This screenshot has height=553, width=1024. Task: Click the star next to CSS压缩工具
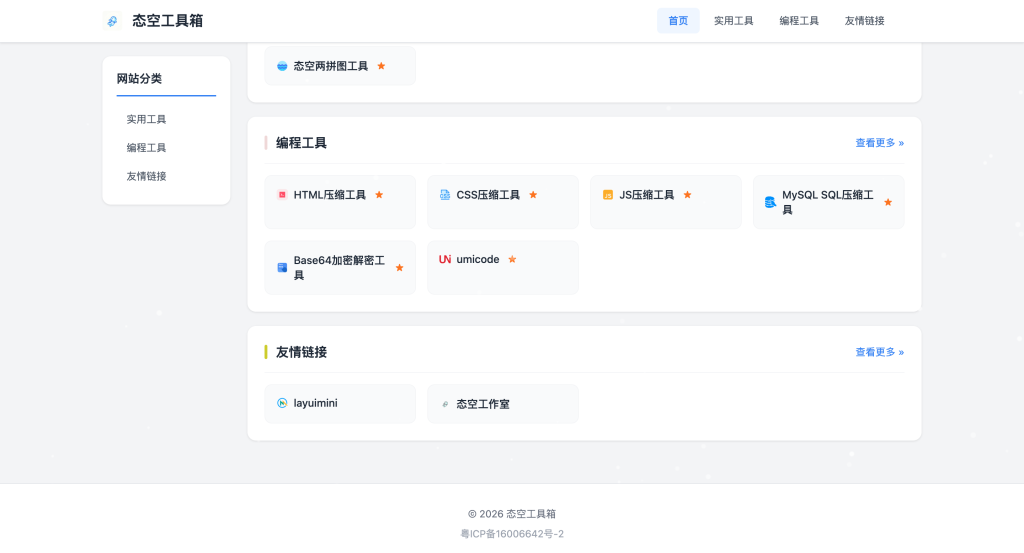(x=533, y=195)
